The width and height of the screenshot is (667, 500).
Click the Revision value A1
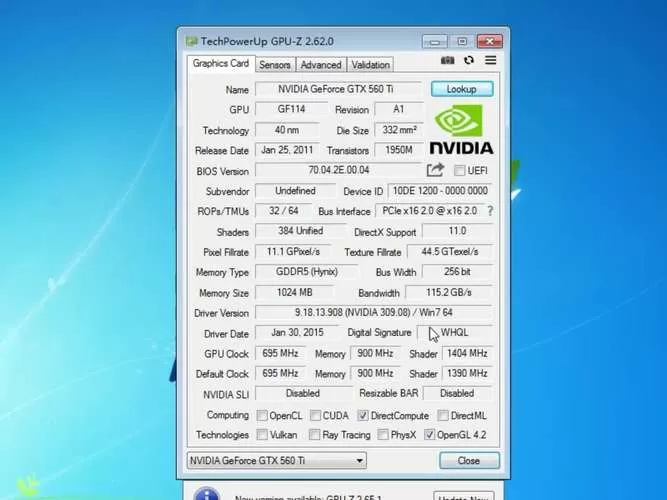[399, 109]
